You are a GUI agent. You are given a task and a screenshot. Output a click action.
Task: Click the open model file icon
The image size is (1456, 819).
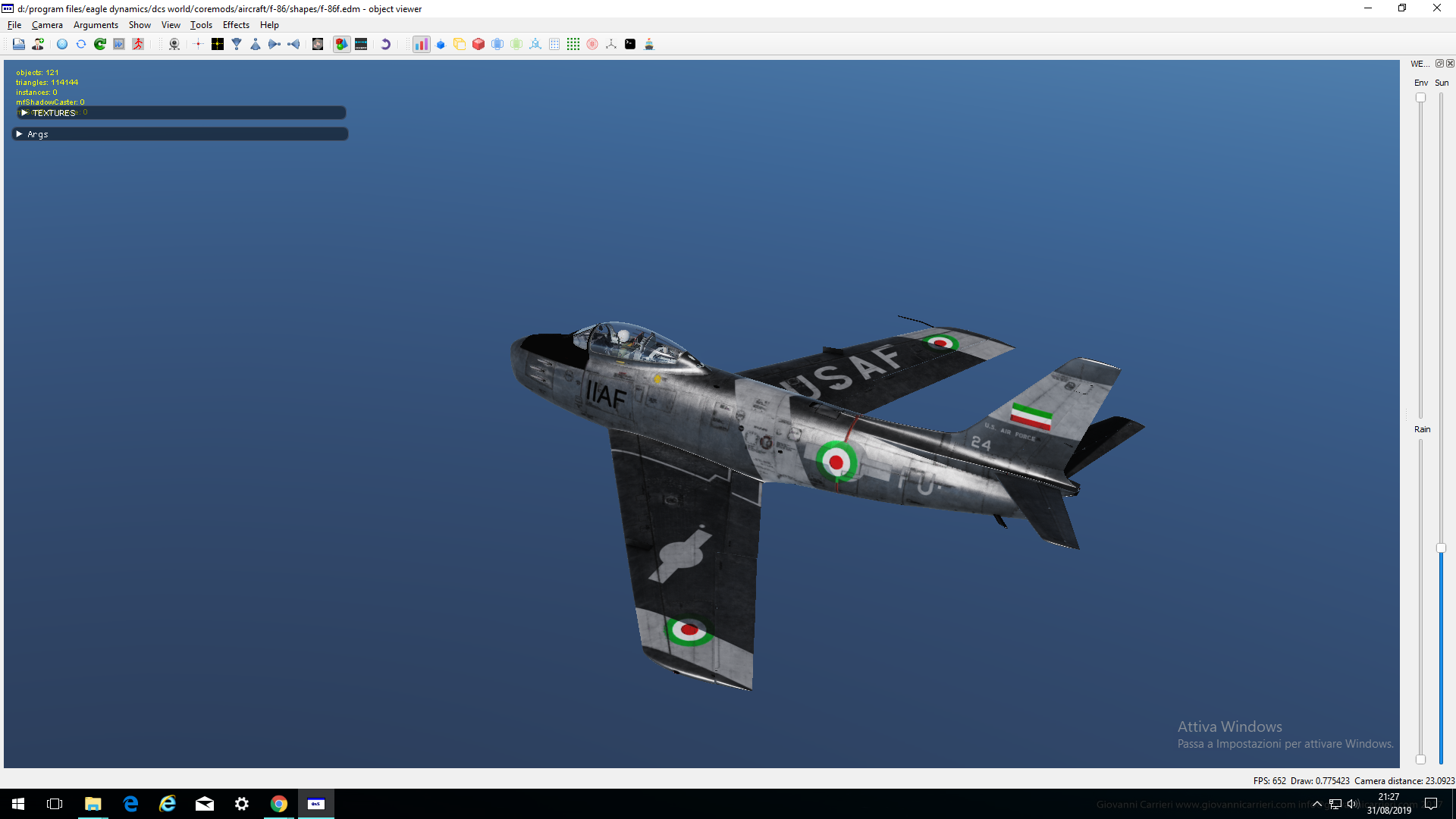[18, 44]
